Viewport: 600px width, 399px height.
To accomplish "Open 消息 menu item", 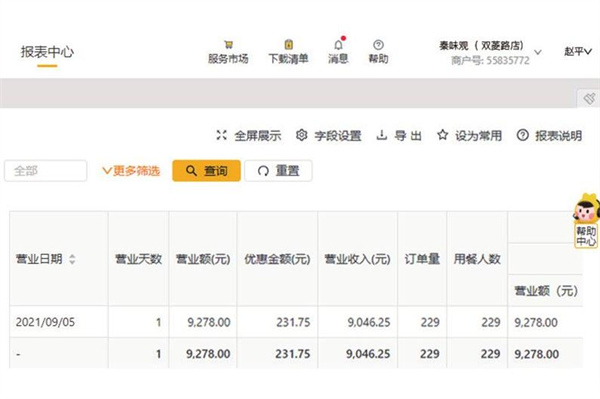I will [x=338, y=51].
